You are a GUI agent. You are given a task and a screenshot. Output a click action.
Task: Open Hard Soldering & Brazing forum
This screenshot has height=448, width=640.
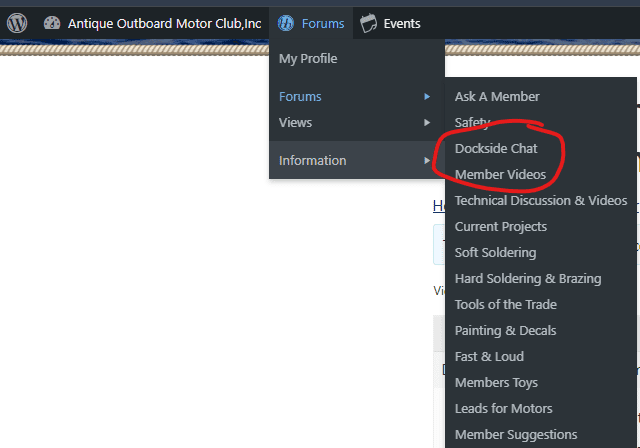528,279
